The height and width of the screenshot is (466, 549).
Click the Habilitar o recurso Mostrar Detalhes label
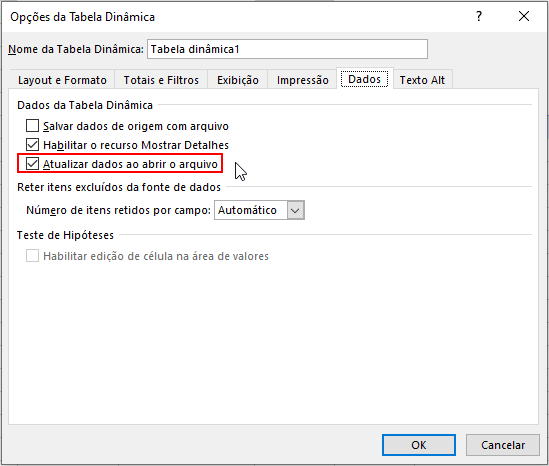click(136, 145)
